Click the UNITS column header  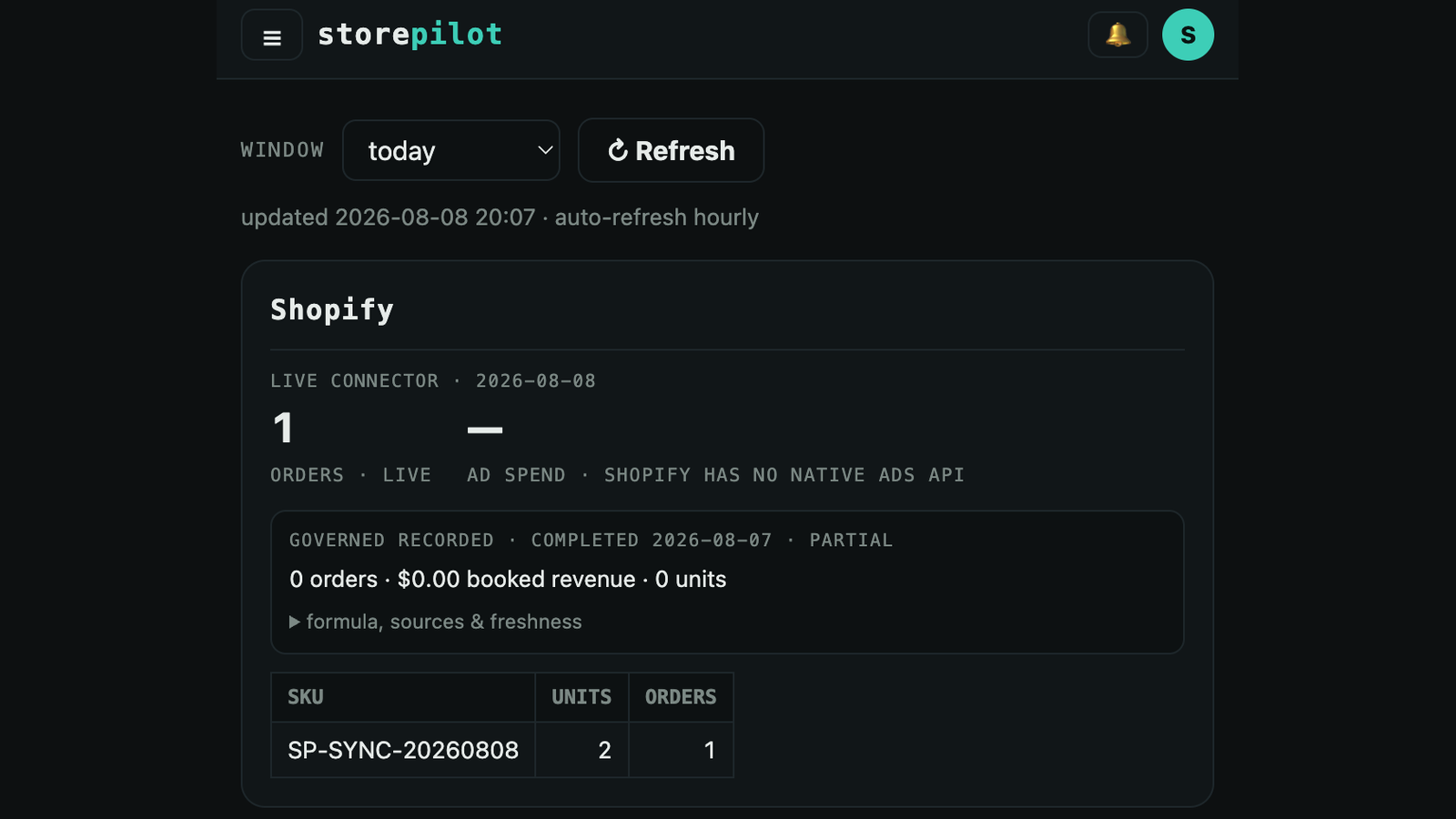click(581, 697)
